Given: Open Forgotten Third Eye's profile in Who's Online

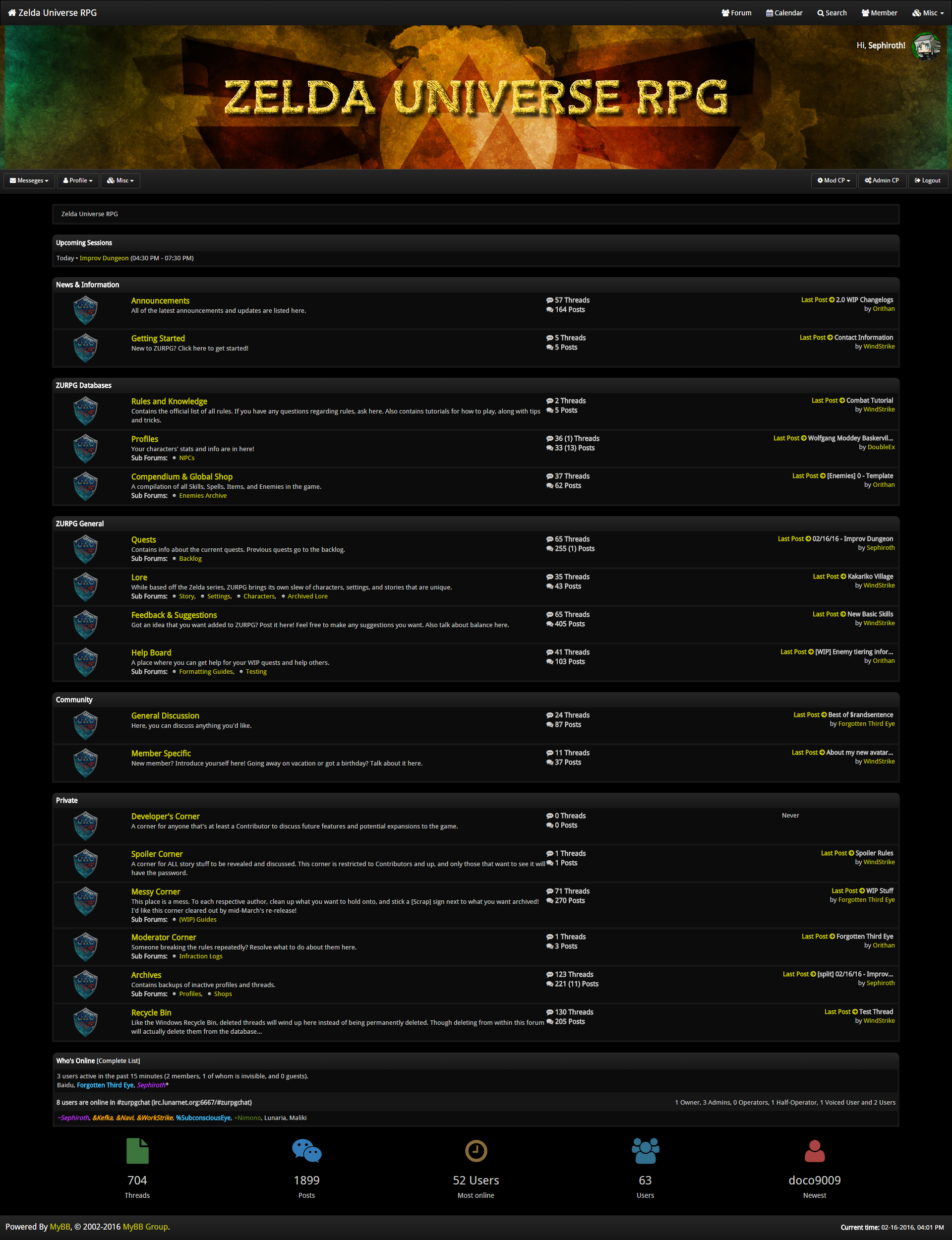Looking at the screenshot, I should click(x=106, y=1085).
